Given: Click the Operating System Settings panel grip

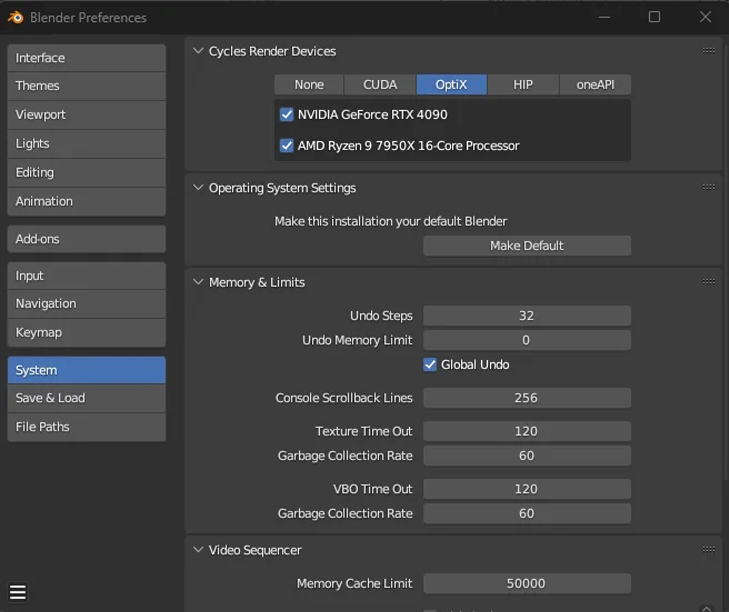Looking at the screenshot, I should pyautogui.click(x=708, y=188).
